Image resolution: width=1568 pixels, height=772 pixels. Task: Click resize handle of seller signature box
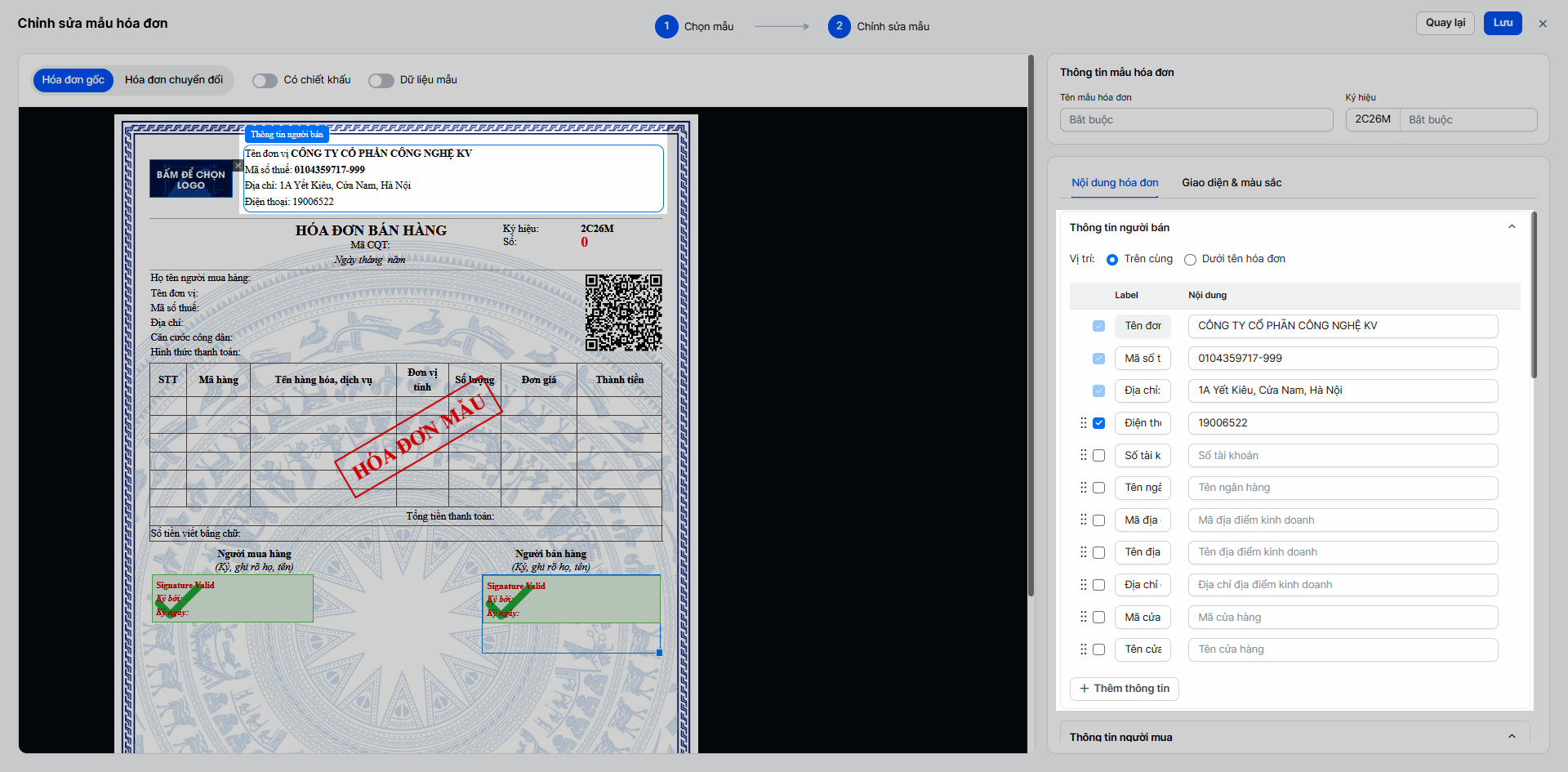tap(659, 653)
